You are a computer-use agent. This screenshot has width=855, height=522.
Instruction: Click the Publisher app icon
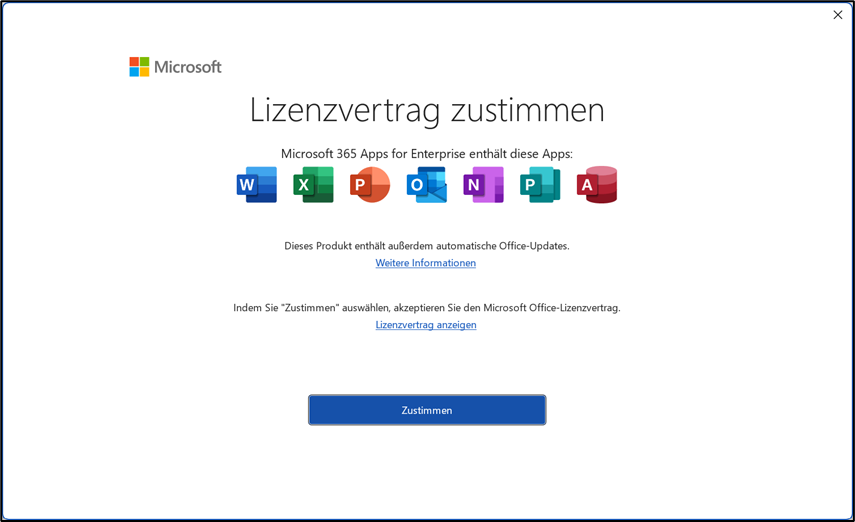point(540,185)
